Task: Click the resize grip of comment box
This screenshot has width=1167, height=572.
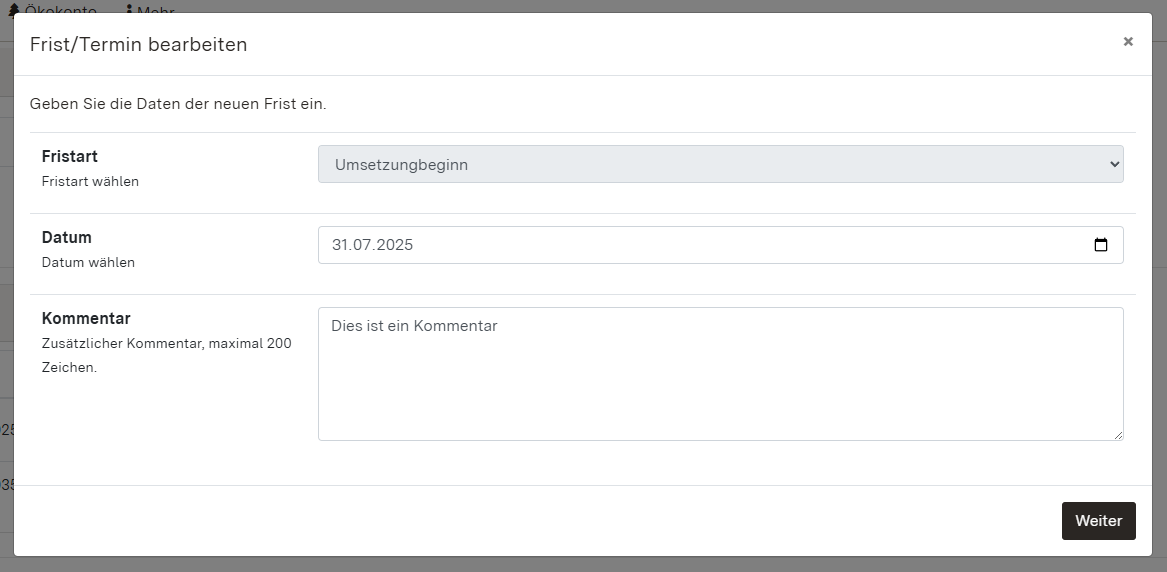Action: 1118,435
